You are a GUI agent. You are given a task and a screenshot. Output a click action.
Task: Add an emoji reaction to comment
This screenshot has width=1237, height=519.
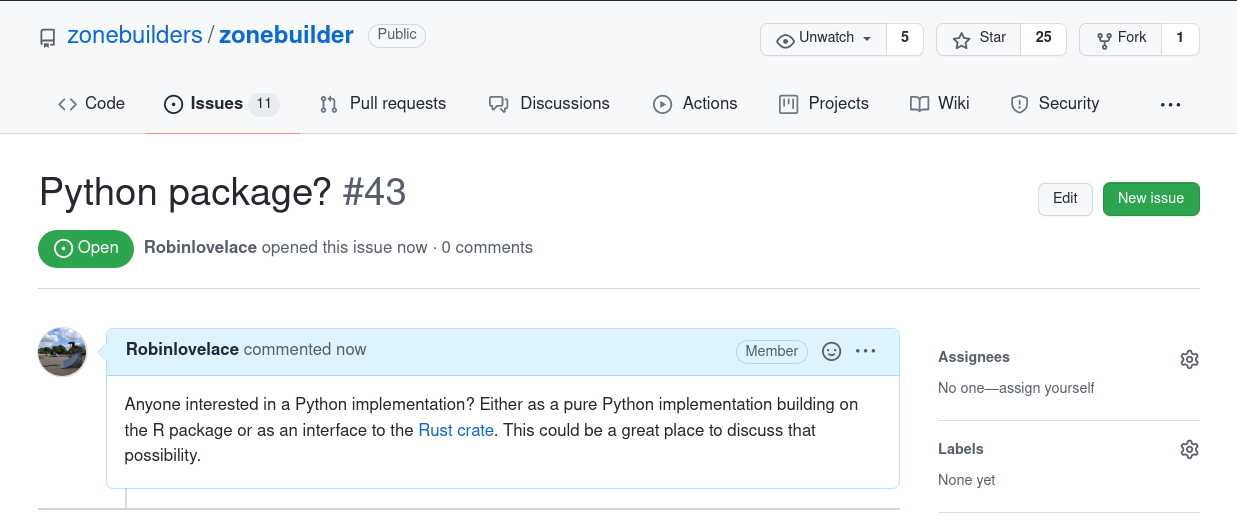pyautogui.click(x=831, y=351)
